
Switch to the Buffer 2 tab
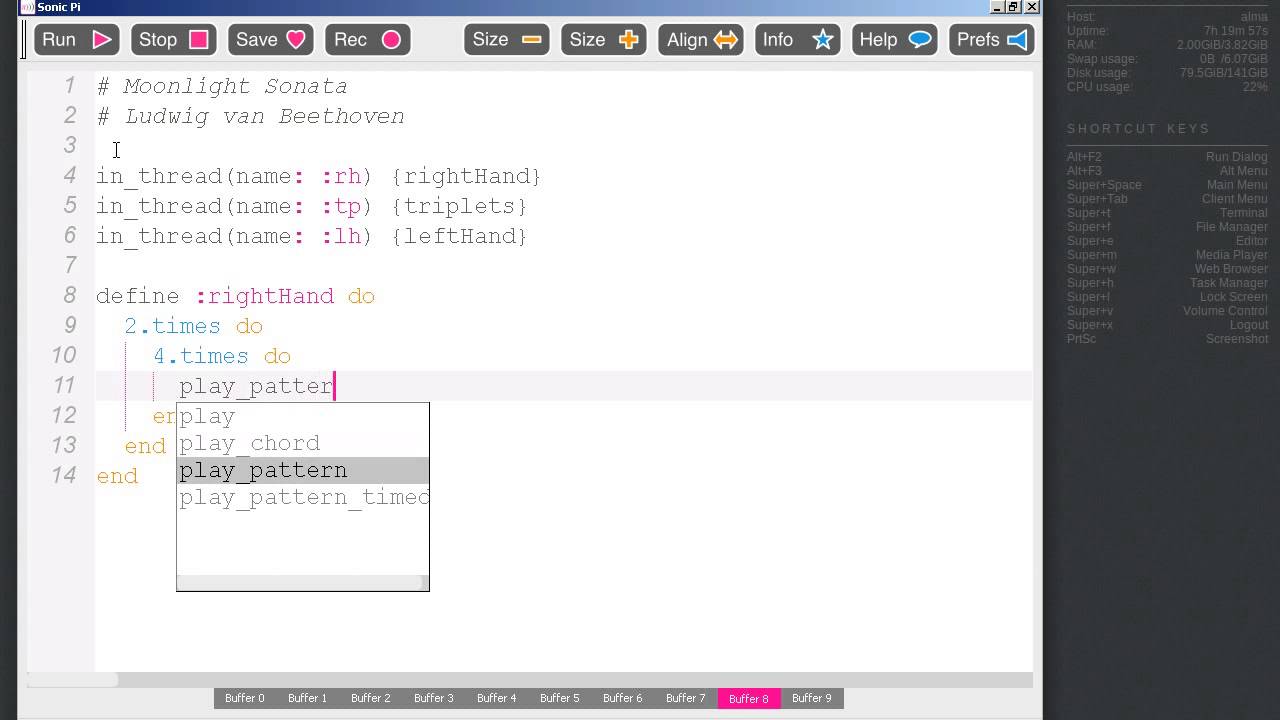click(371, 698)
